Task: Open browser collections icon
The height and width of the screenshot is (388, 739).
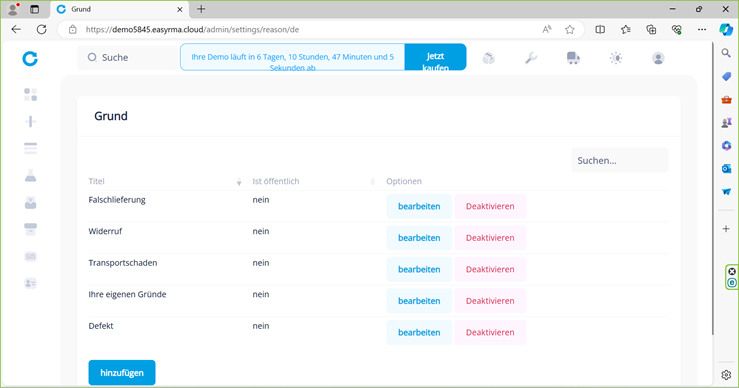Action: (651, 29)
